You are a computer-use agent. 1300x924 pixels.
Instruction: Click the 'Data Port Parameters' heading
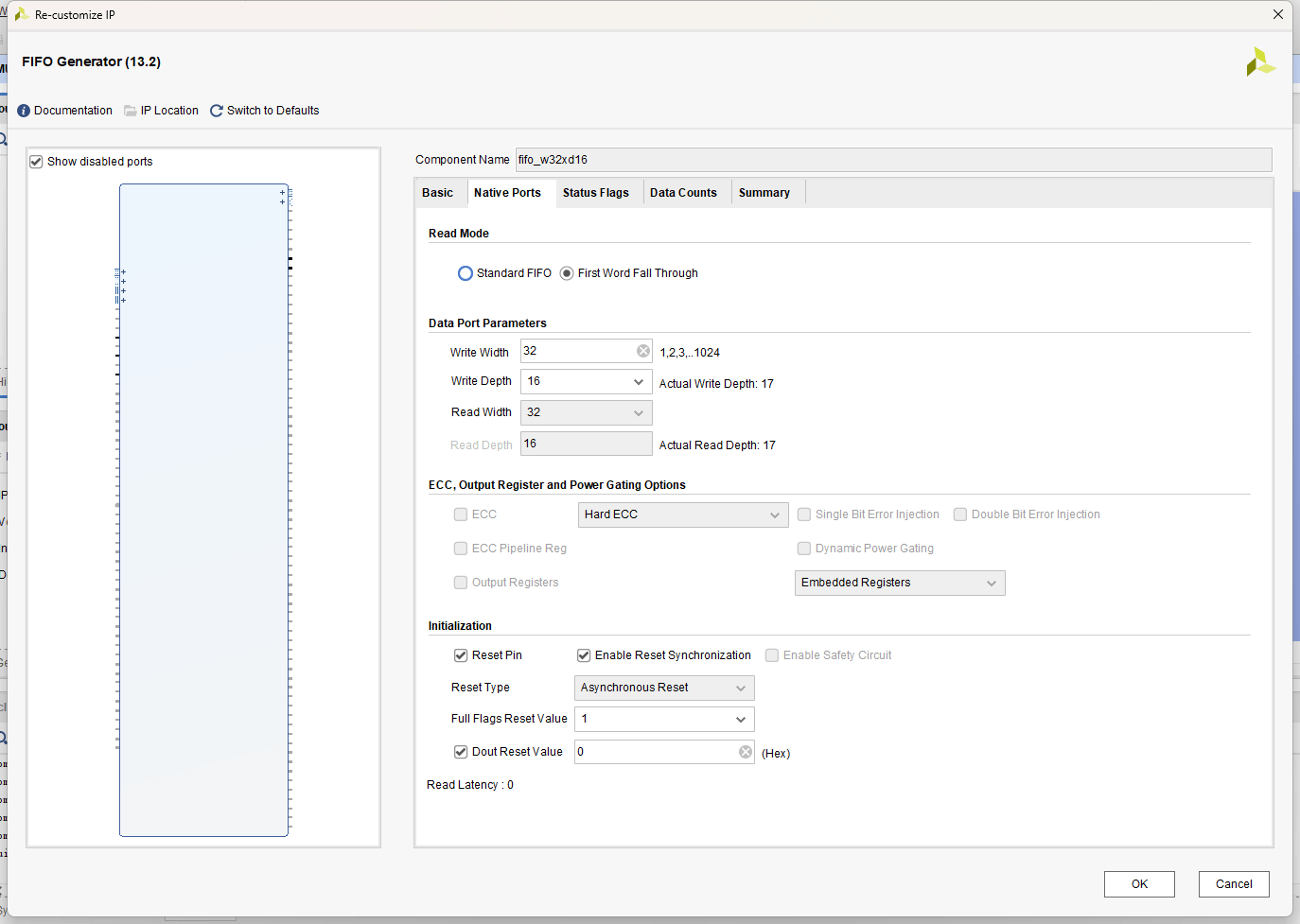point(487,323)
